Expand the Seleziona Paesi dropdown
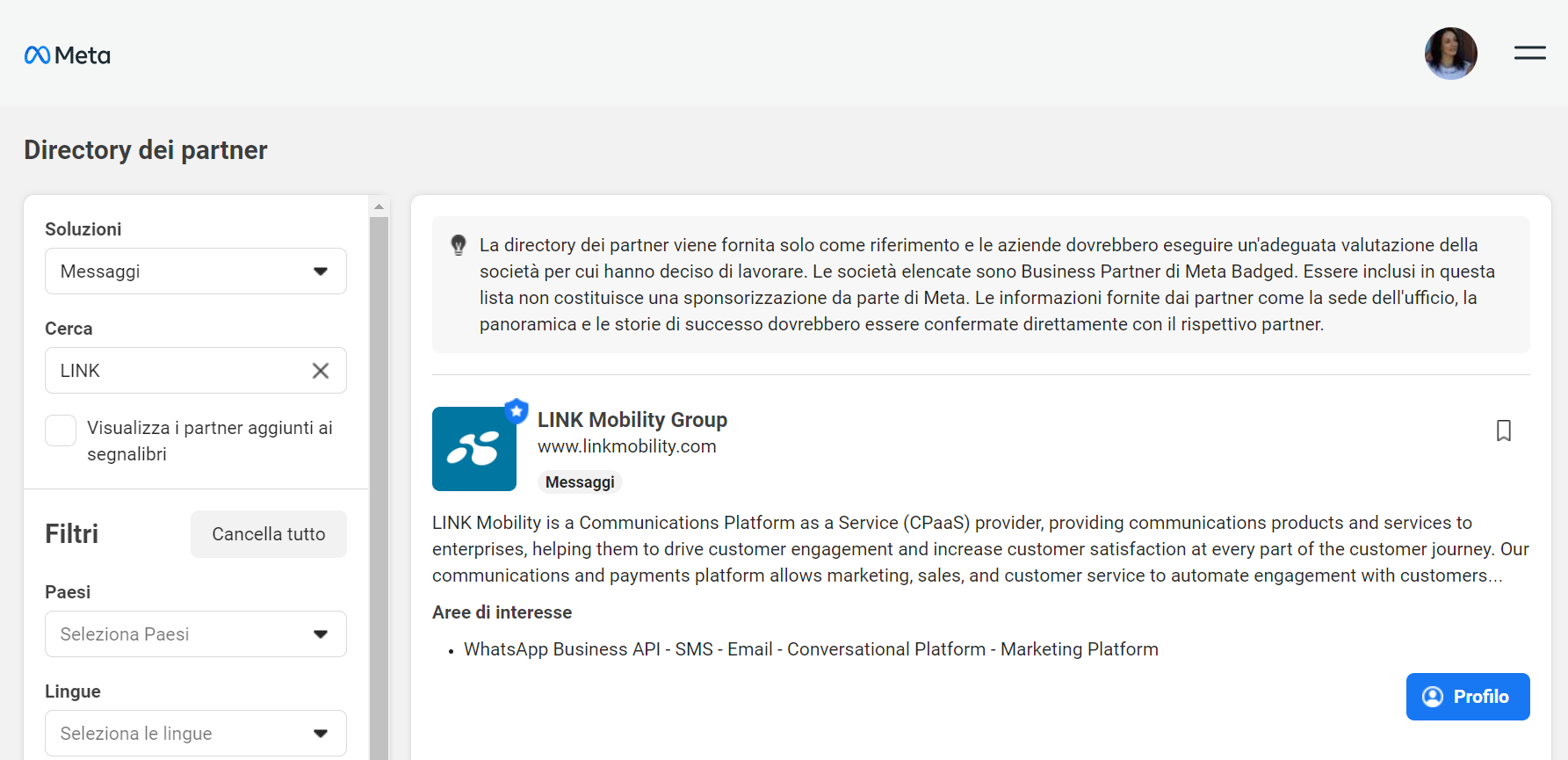 click(195, 633)
